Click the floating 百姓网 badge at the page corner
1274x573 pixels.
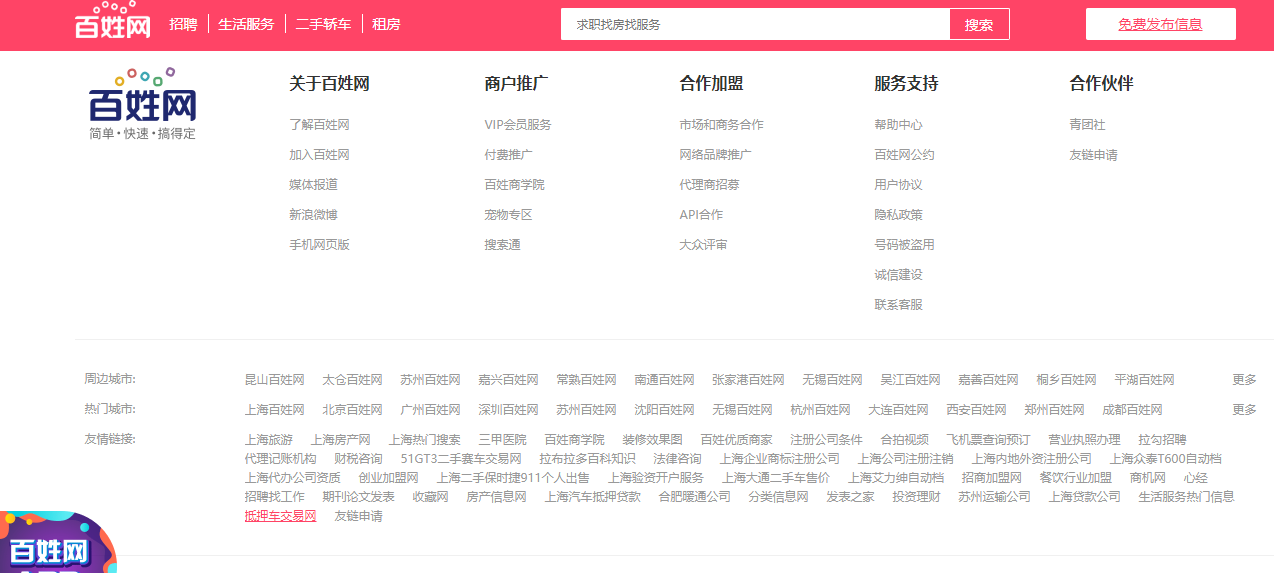(57, 543)
